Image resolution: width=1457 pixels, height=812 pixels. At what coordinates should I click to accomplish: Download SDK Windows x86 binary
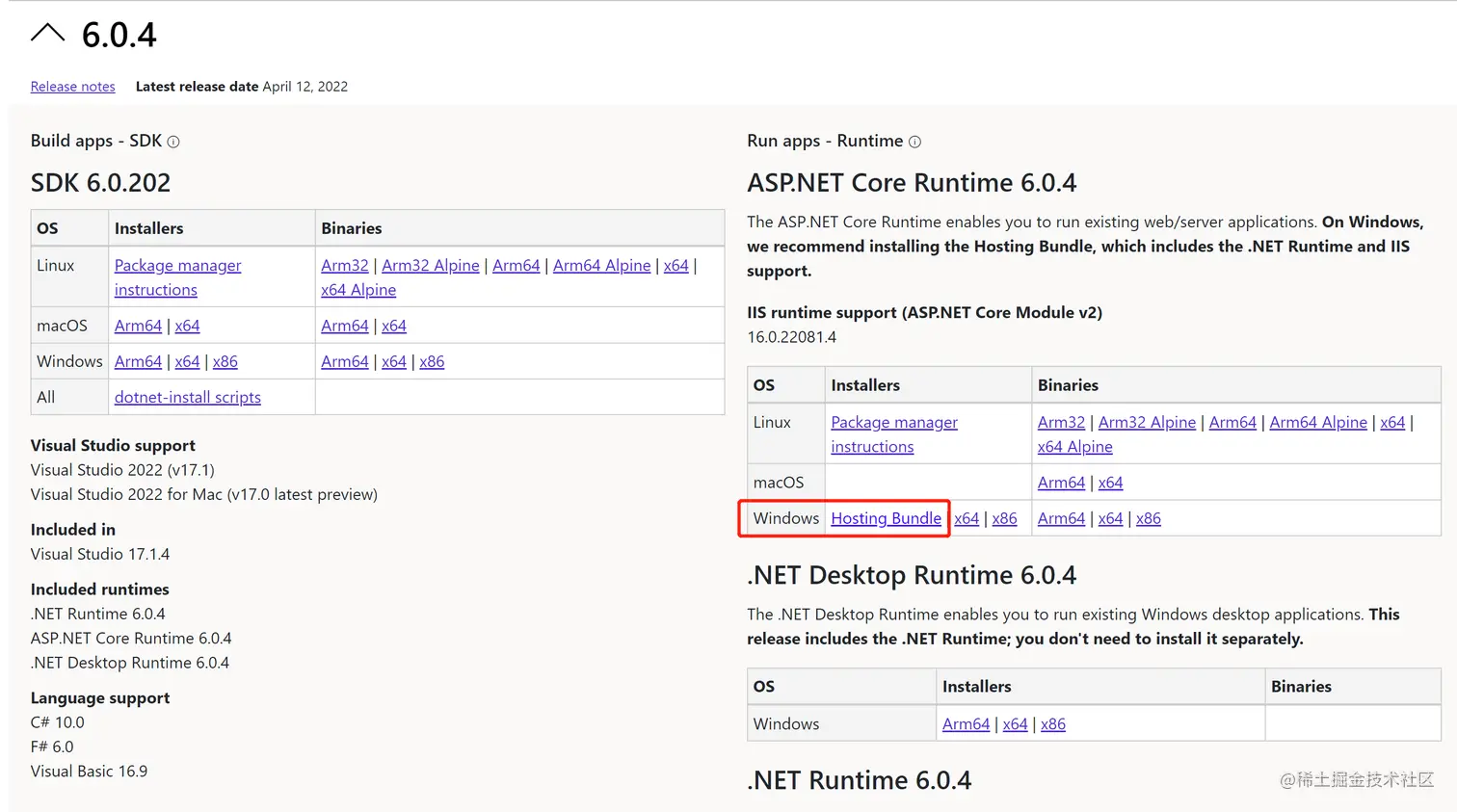pyautogui.click(x=432, y=361)
